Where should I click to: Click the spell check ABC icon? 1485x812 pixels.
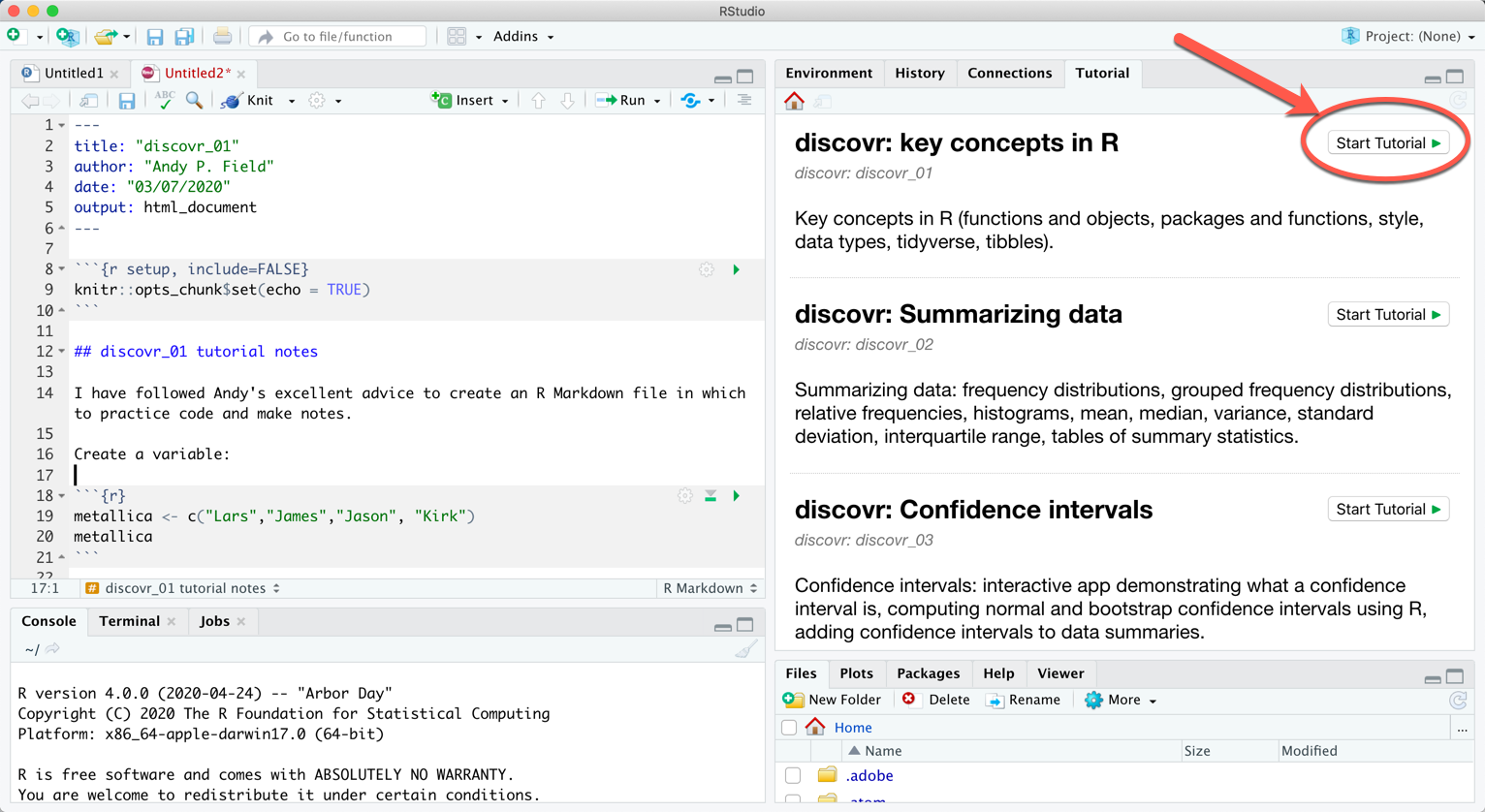164,100
